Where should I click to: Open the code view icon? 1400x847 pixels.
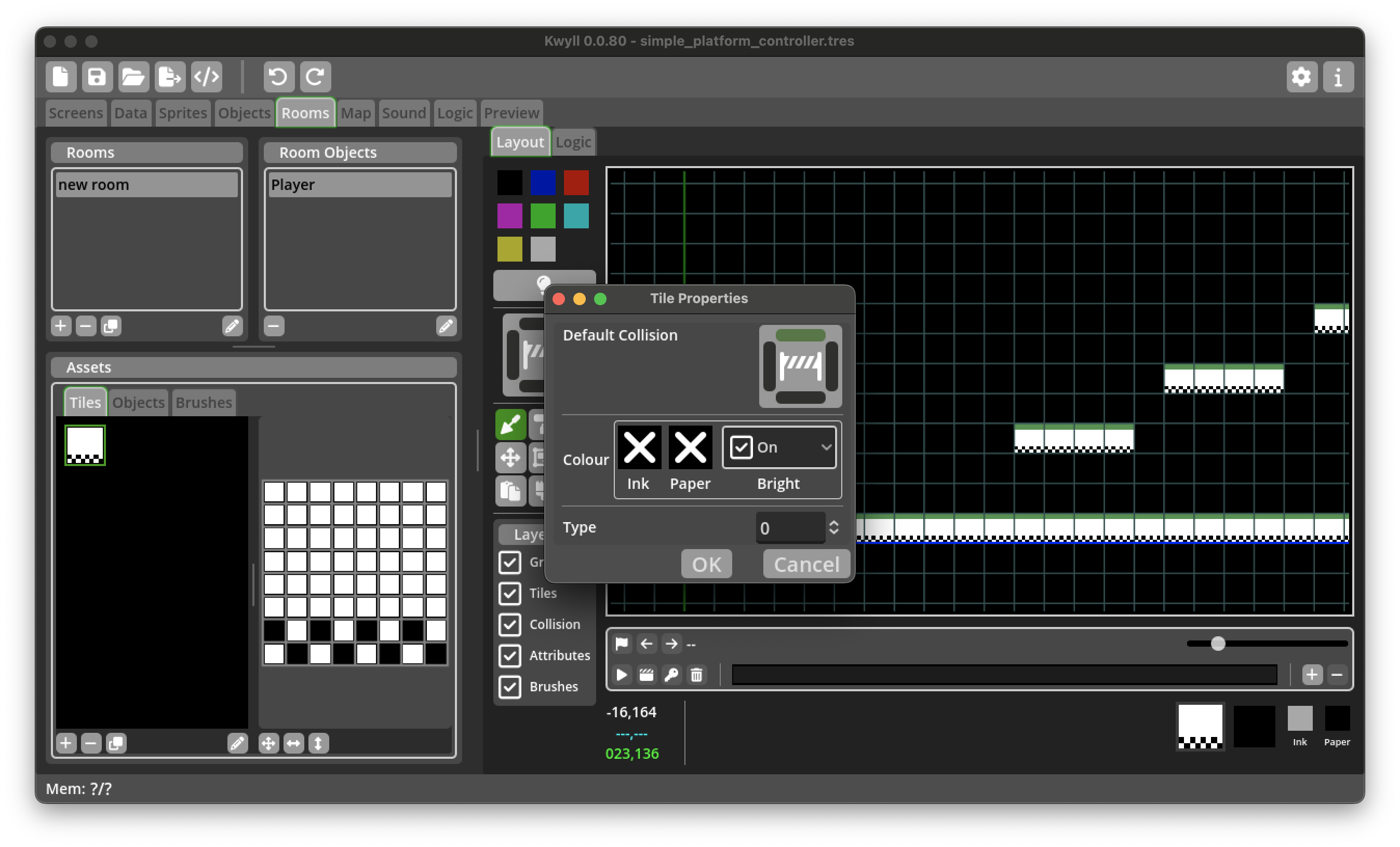pyautogui.click(x=206, y=76)
